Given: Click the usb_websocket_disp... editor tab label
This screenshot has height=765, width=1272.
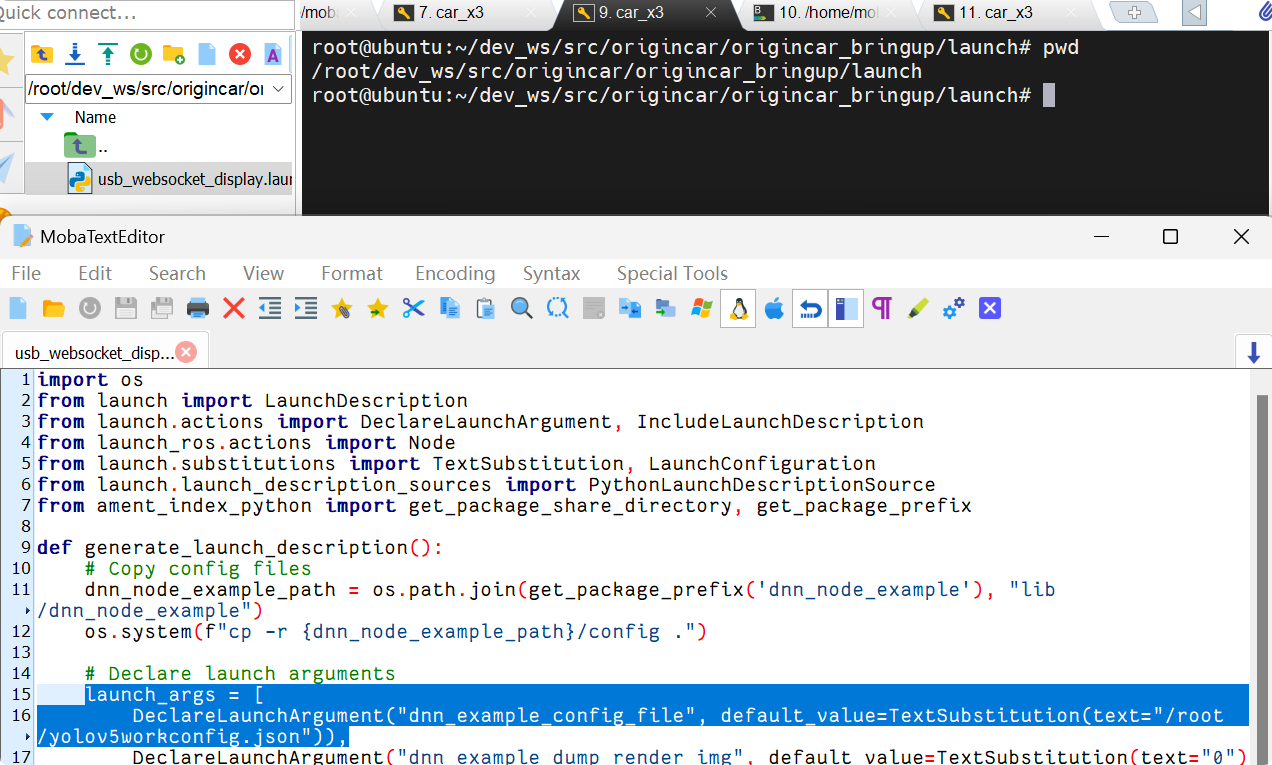Looking at the screenshot, I should (x=94, y=353).
